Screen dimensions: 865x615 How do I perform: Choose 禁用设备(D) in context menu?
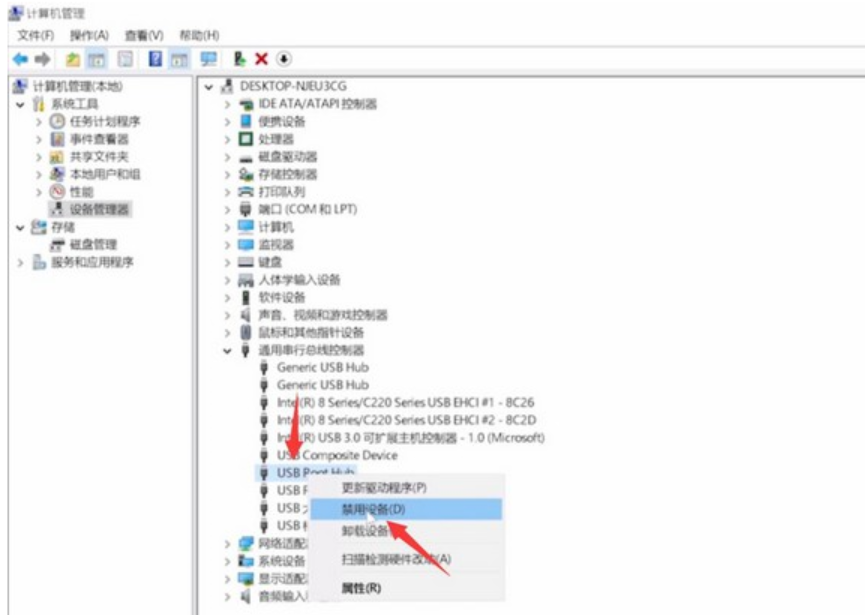point(373,509)
